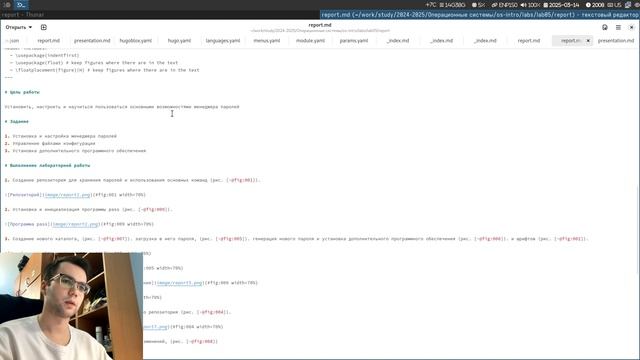
Task: Click the [-@fig:001] reference in step 1
Action: point(242,180)
